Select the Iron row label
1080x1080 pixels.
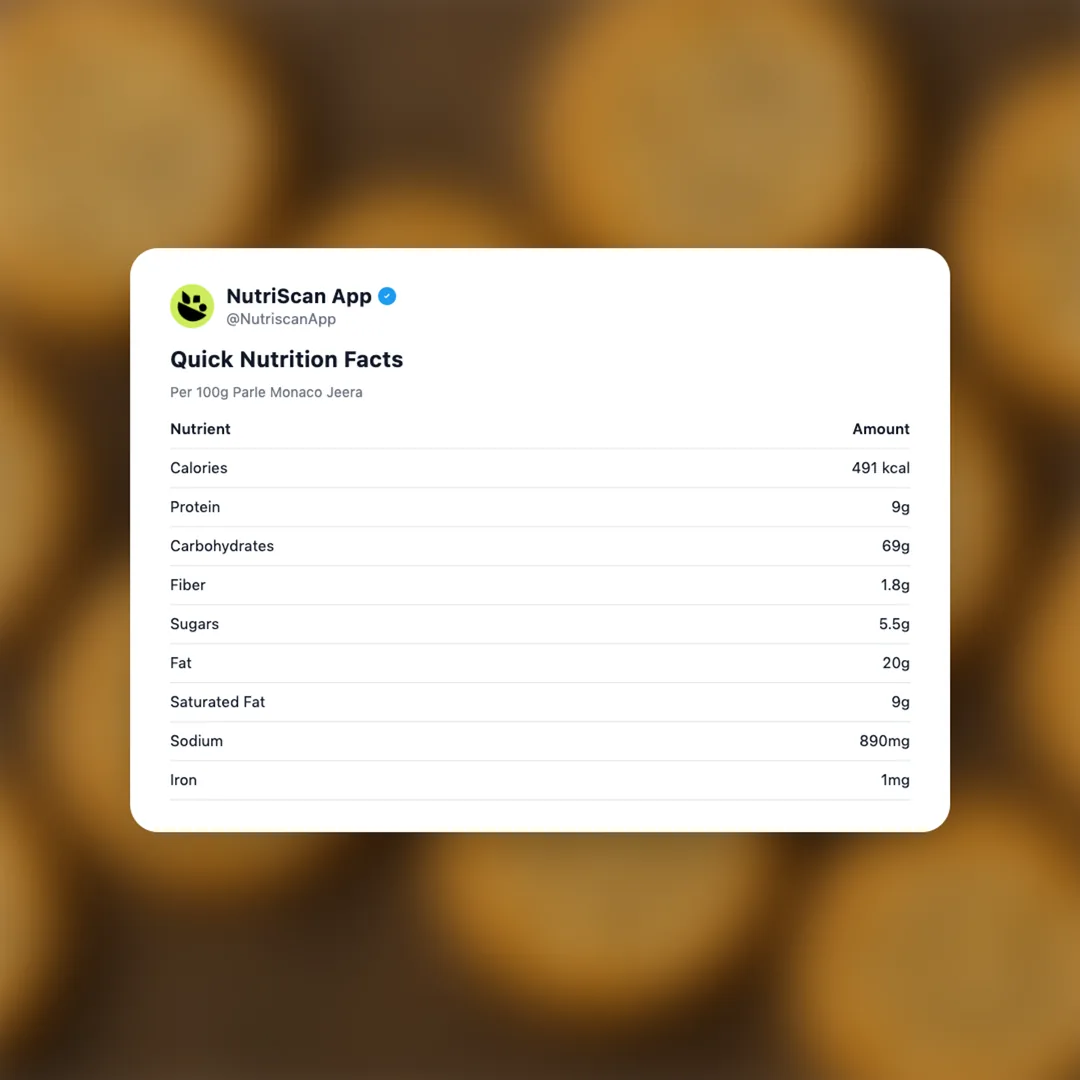[183, 780]
